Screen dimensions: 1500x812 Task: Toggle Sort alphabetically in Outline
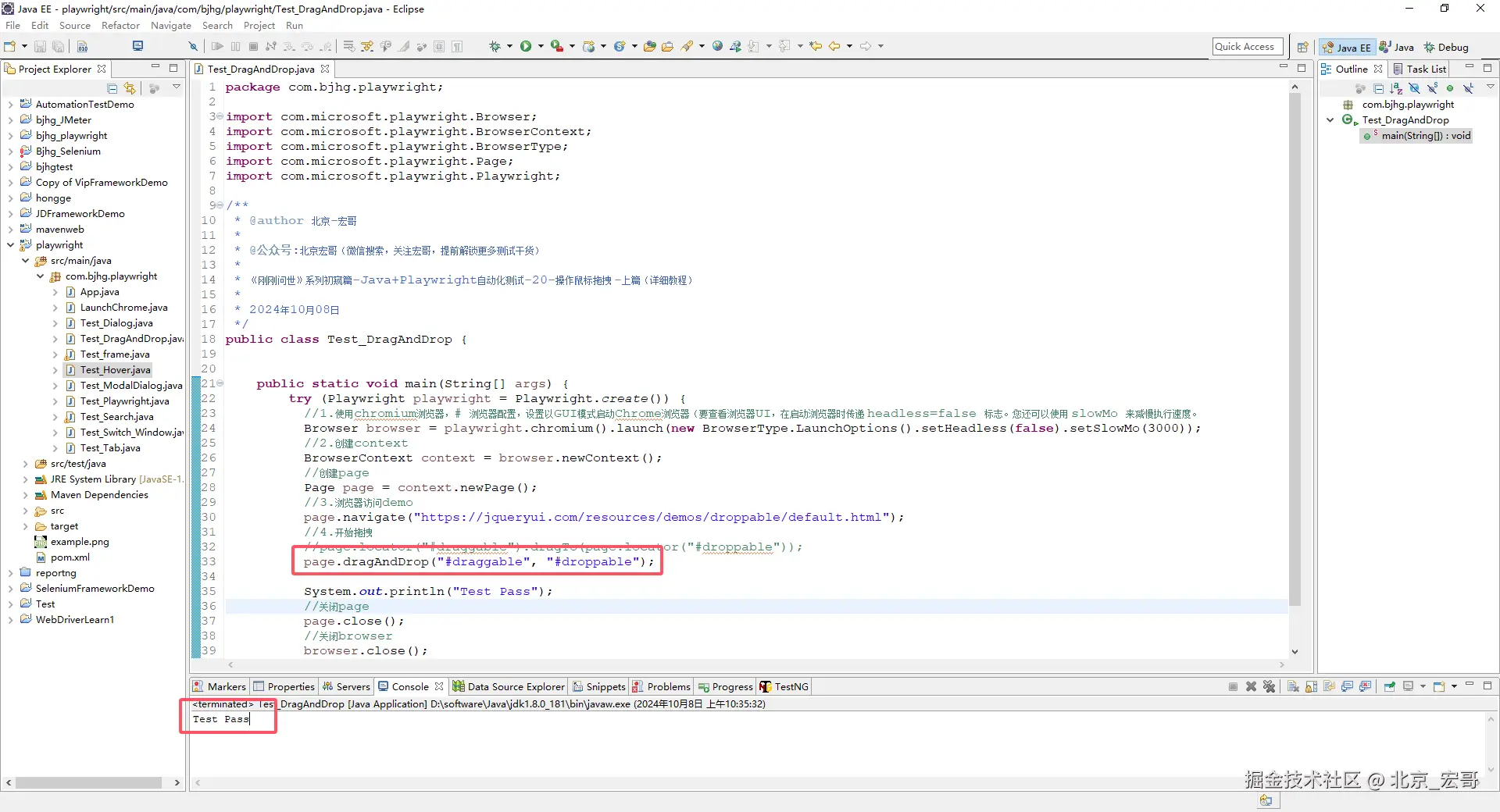(x=1396, y=88)
